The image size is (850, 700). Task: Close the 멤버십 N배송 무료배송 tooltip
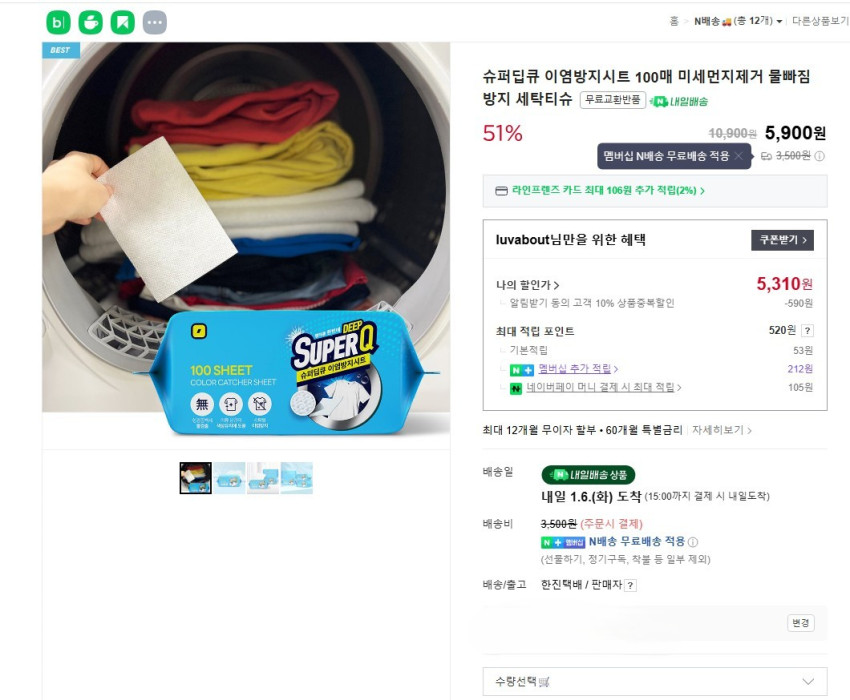click(x=738, y=156)
